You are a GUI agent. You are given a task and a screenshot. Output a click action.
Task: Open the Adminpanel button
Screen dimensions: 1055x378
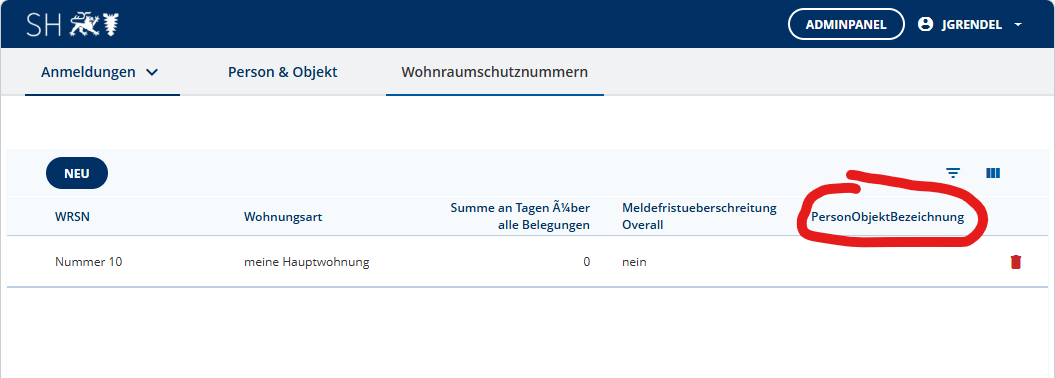(846, 25)
